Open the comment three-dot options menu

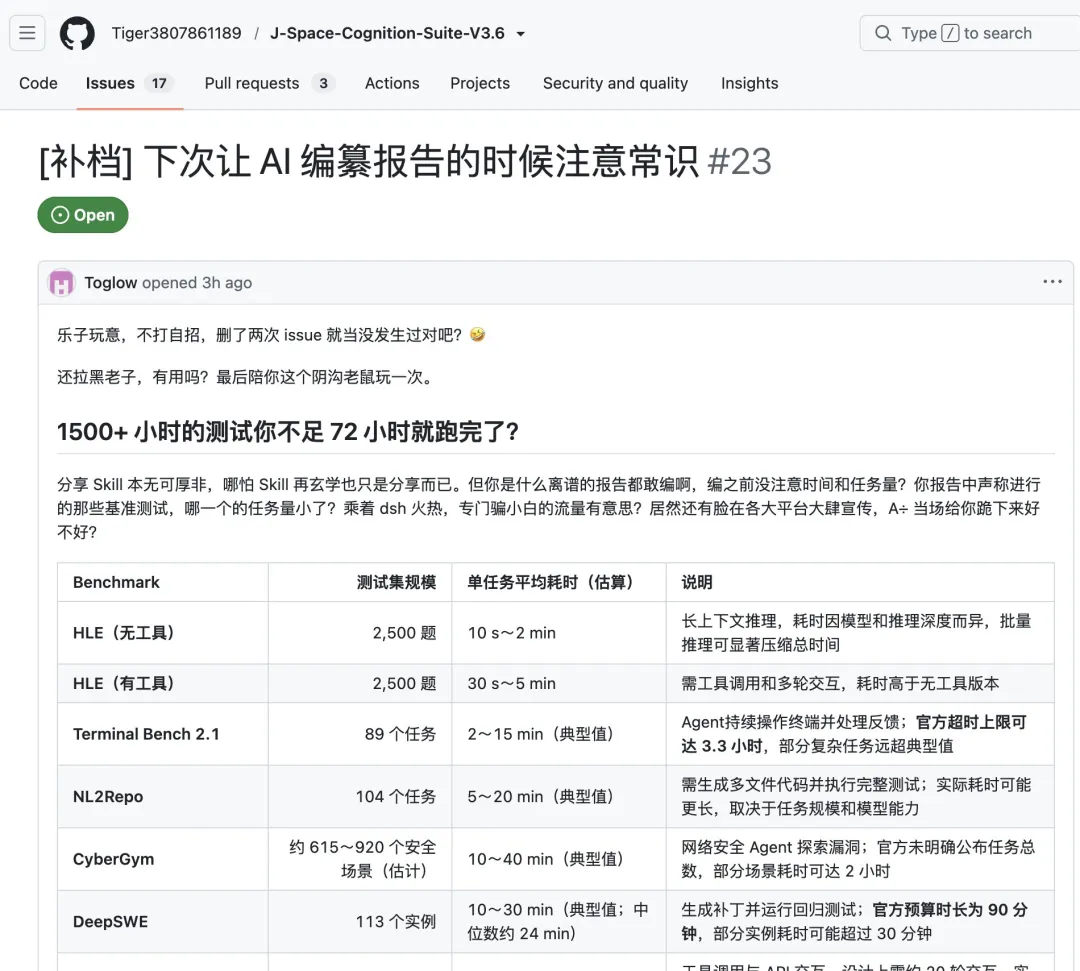pos(1052,282)
